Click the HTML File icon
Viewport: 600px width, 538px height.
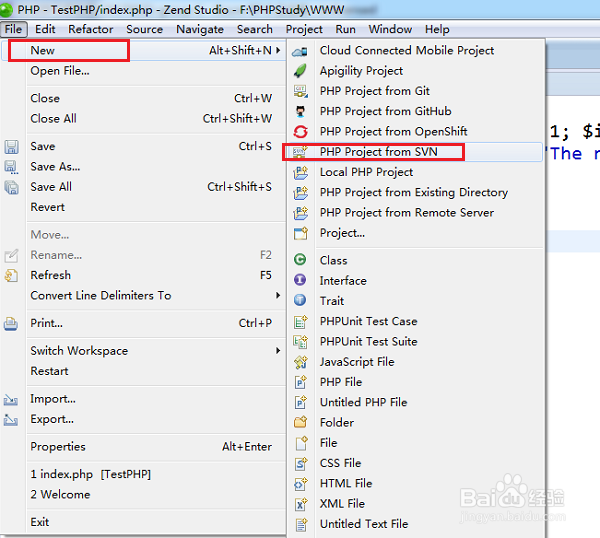[x=300, y=483]
